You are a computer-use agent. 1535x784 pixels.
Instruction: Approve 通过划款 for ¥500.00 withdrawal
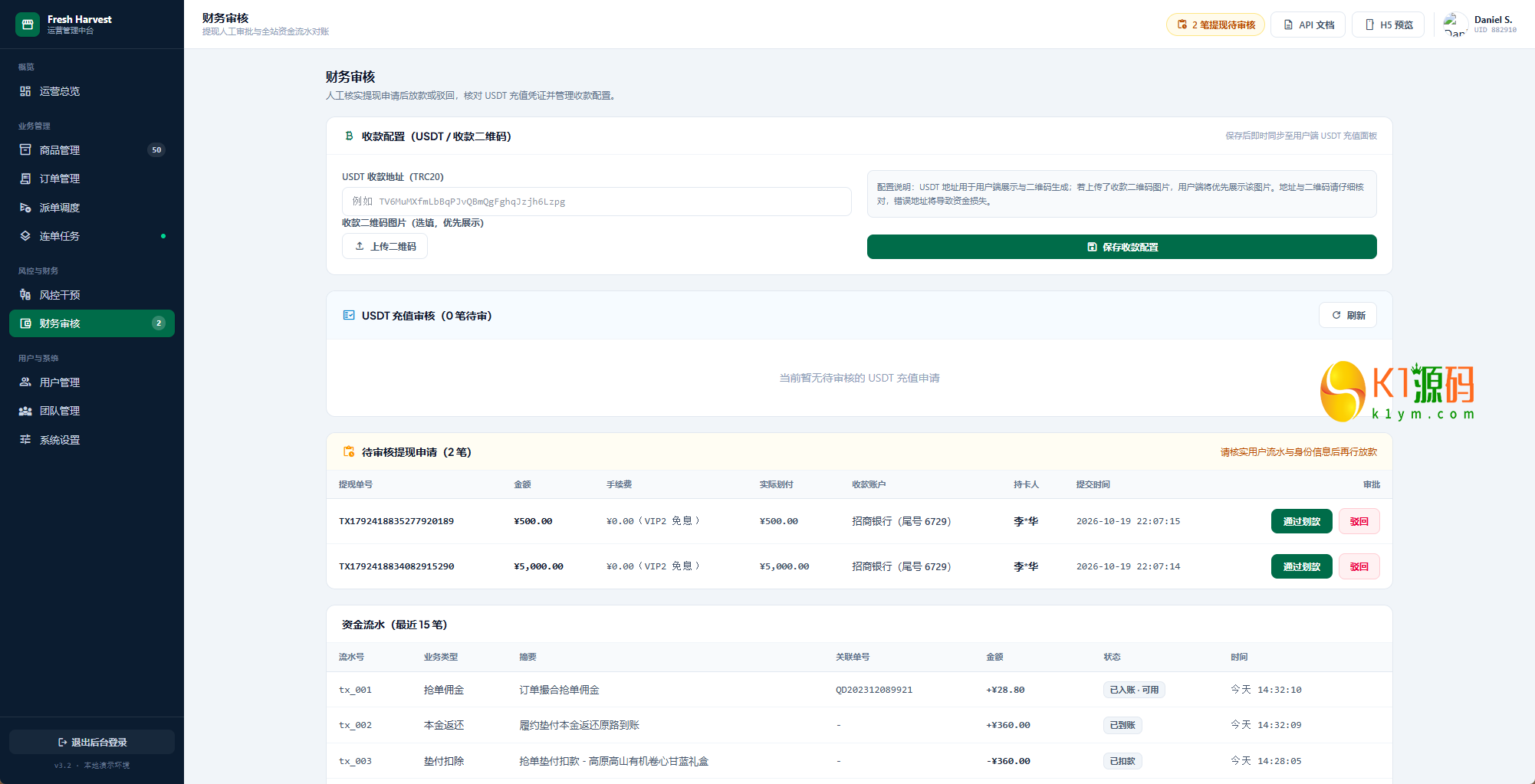coord(1302,521)
